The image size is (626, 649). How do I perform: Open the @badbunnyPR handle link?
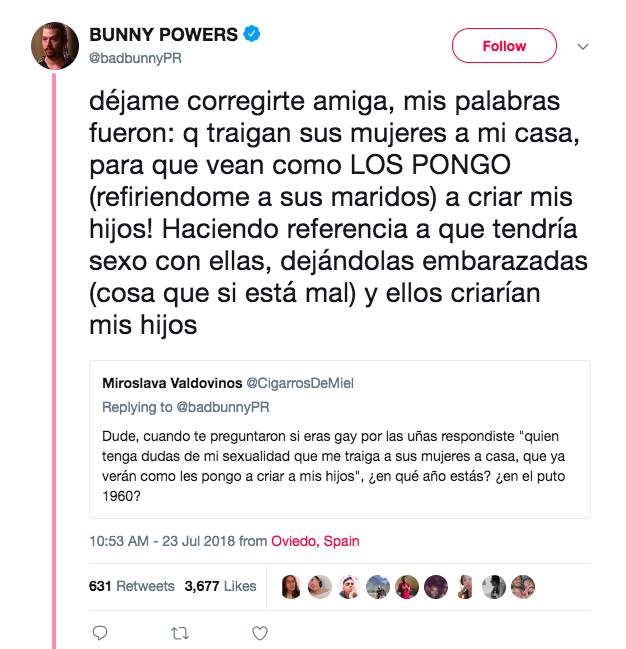(135, 58)
